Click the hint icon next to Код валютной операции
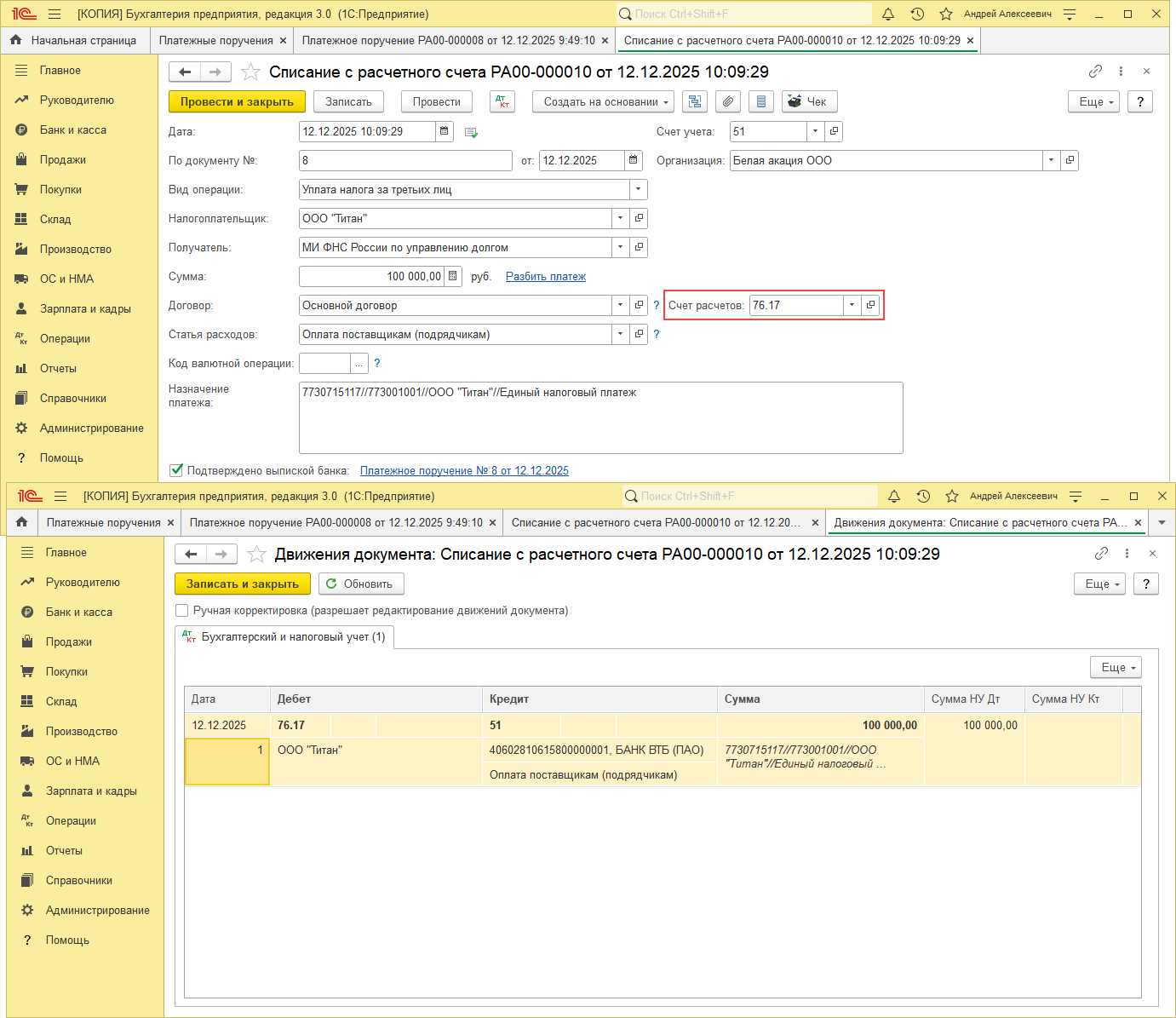 pos(377,363)
